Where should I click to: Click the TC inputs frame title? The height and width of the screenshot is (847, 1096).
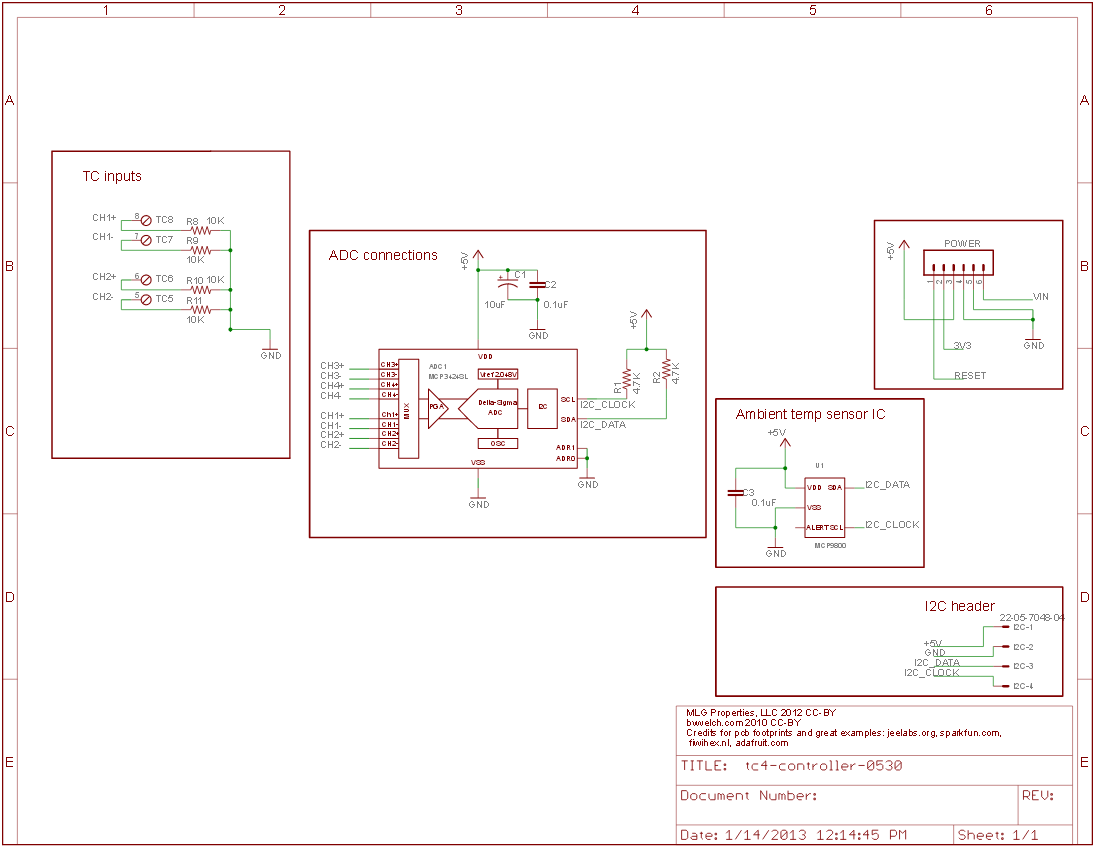point(112,176)
